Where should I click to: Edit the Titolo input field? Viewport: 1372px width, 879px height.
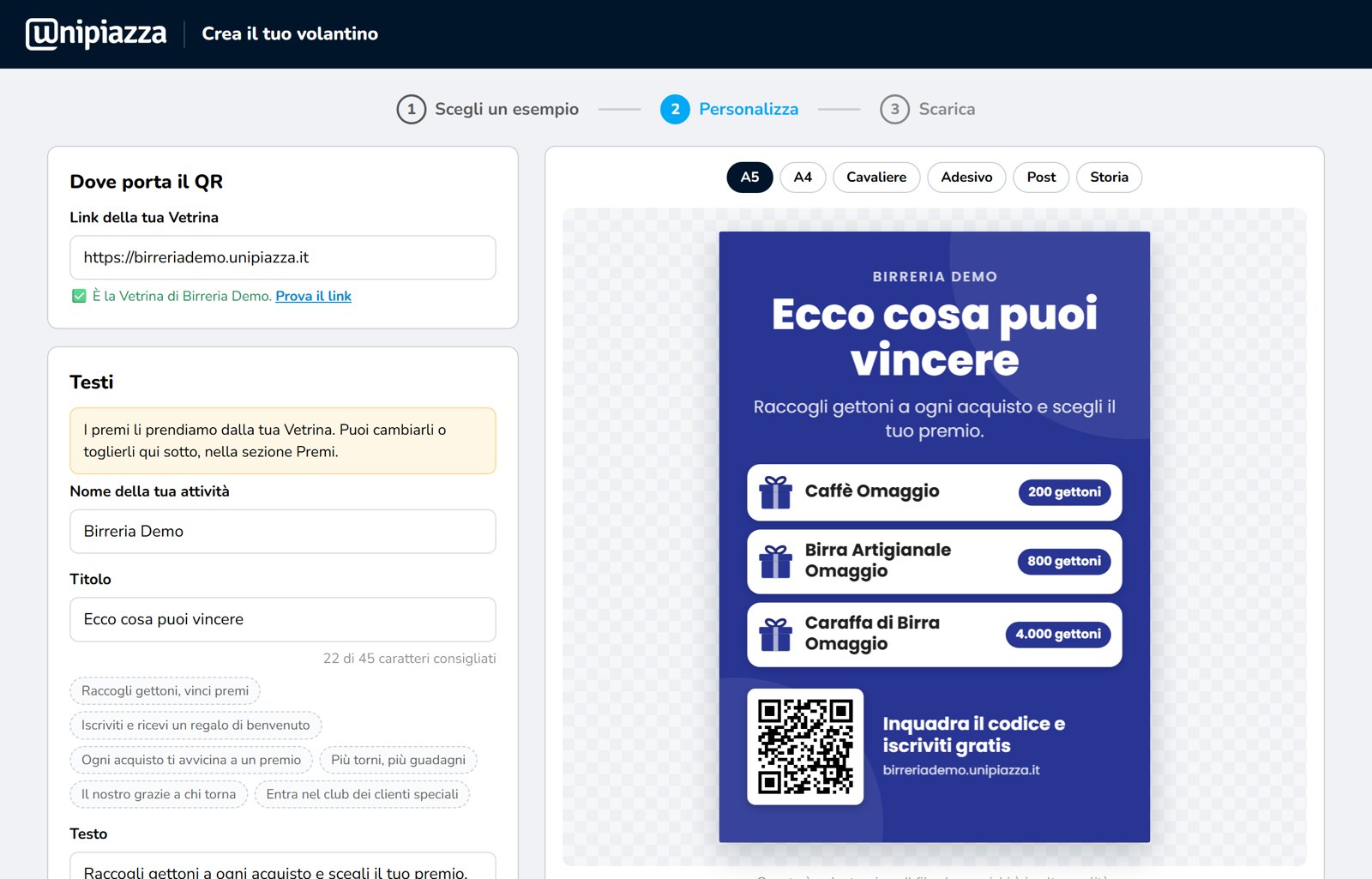283,619
